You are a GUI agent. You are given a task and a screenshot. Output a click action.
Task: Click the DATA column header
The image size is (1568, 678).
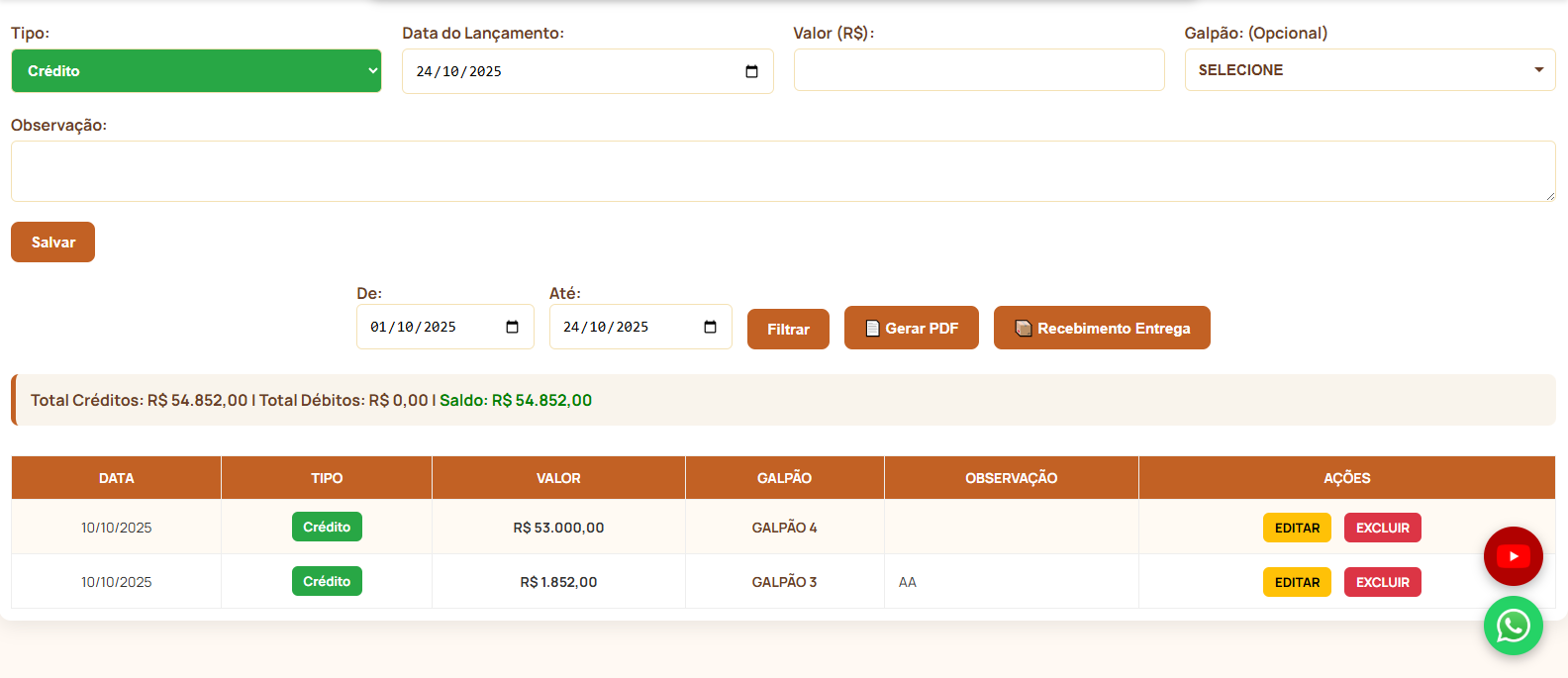coord(116,478)
